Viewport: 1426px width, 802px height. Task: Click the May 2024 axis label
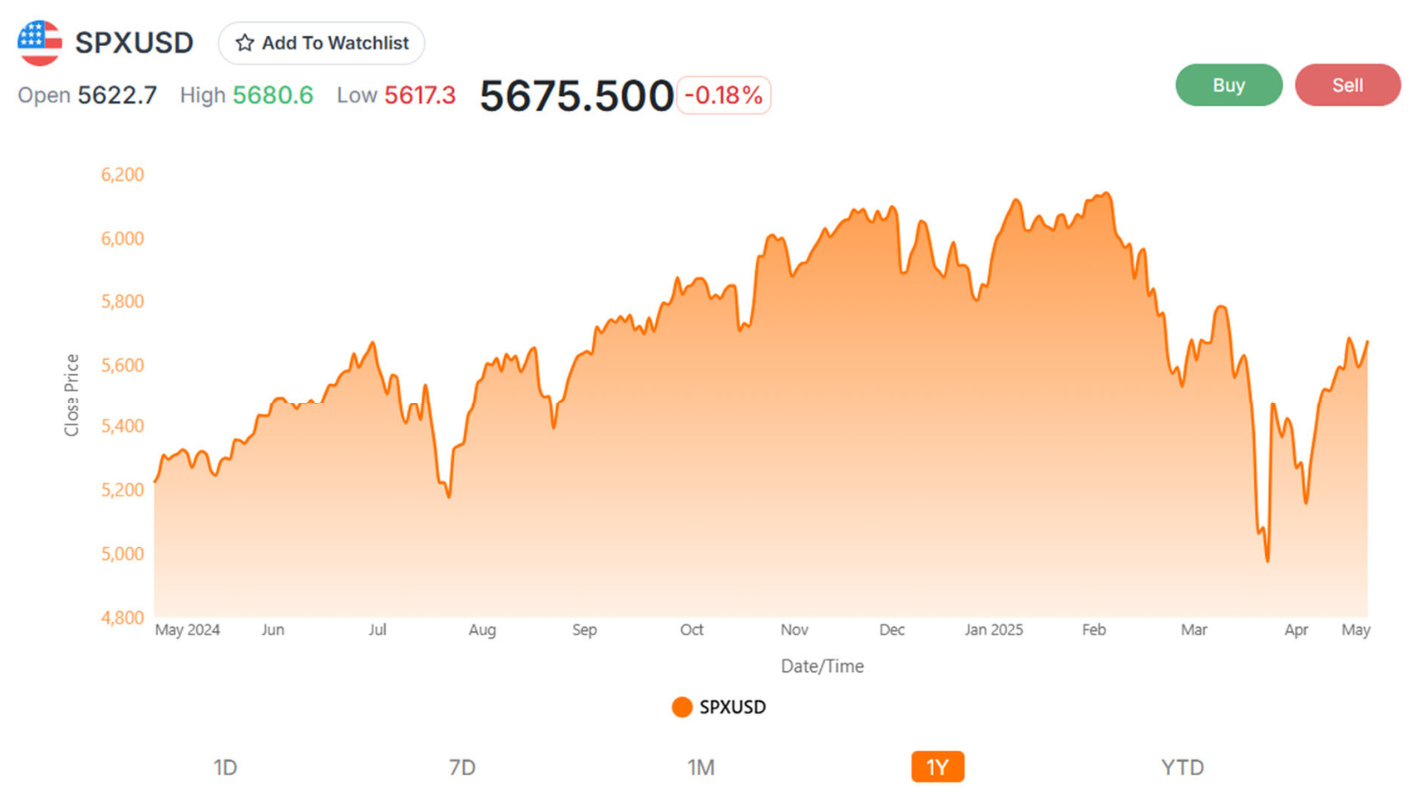tap(188, 630)
